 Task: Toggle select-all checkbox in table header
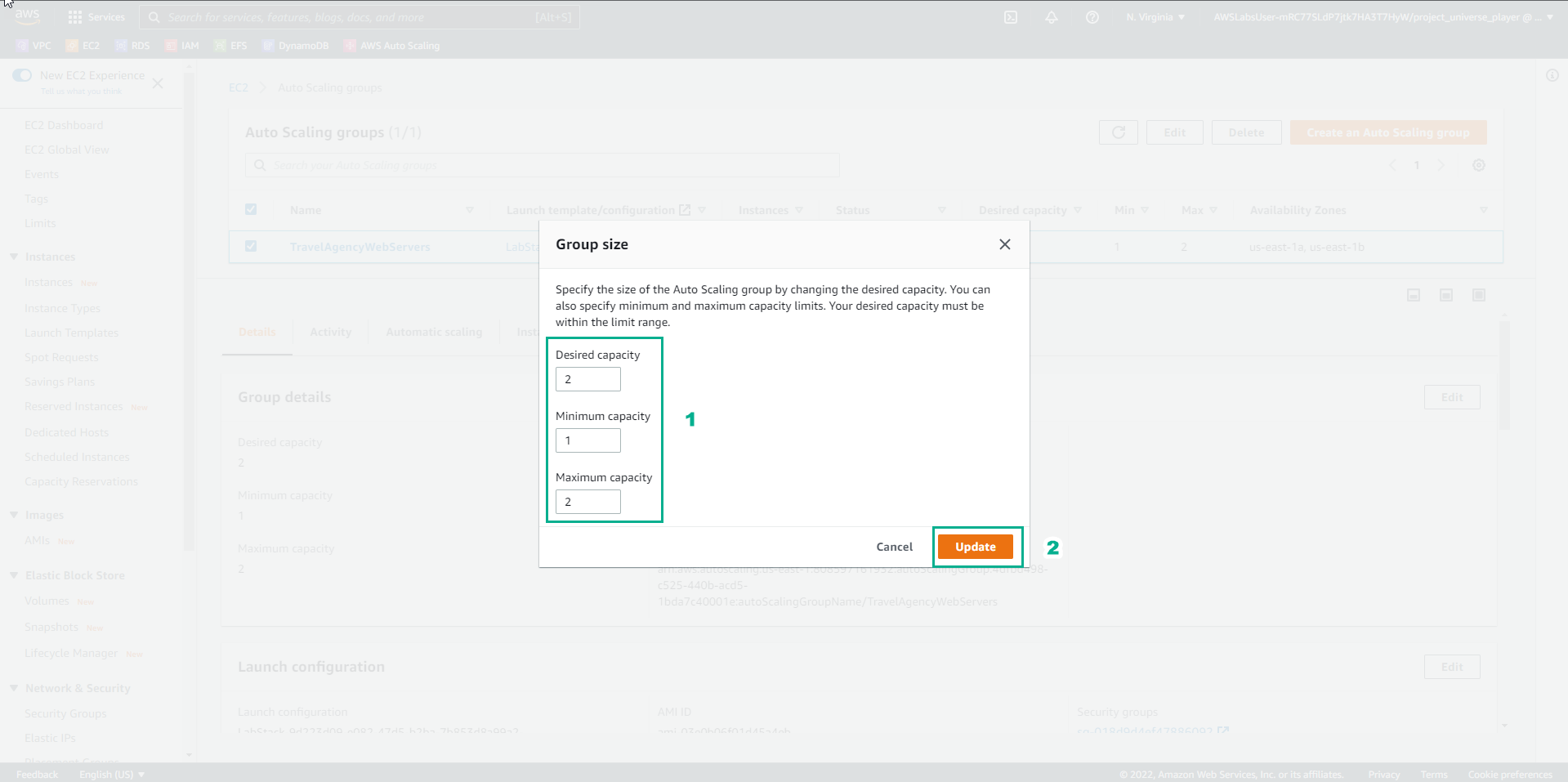tap(251, 209)
